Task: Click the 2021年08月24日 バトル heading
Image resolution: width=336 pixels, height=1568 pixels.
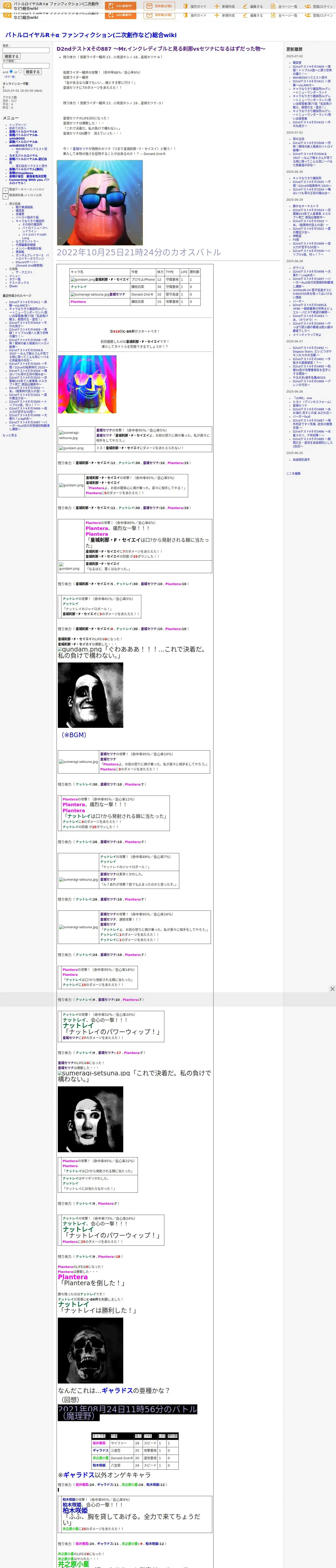Action: 127,1412
